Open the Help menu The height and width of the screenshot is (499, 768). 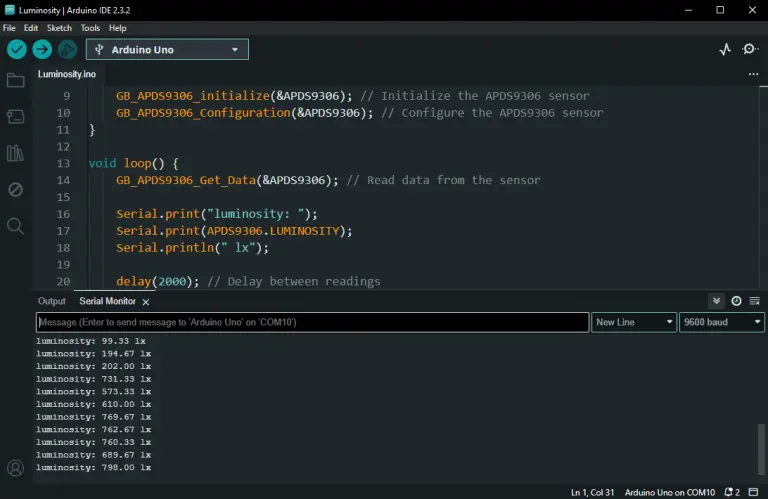[118, 28]
